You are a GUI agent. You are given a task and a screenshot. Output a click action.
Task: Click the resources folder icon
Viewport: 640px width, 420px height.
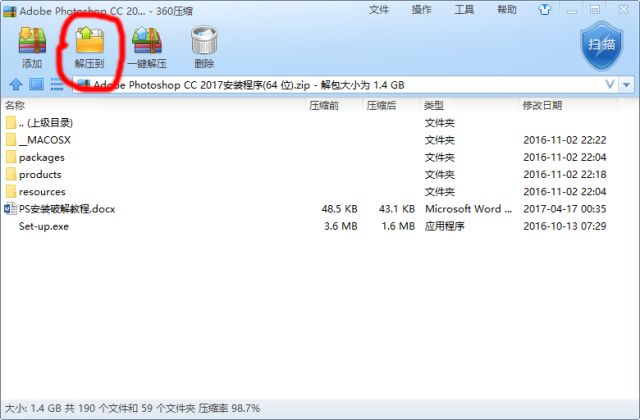point(11,191)
